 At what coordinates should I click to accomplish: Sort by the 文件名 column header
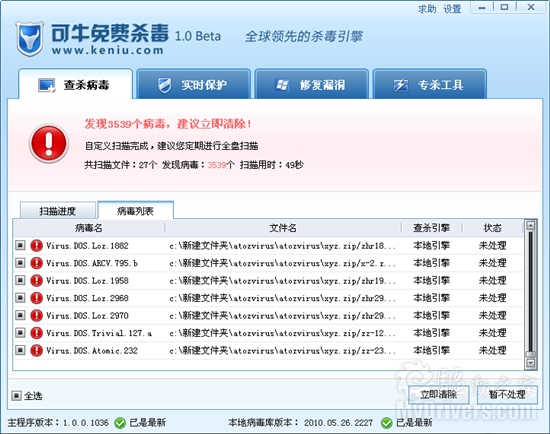tap(283, 228)
